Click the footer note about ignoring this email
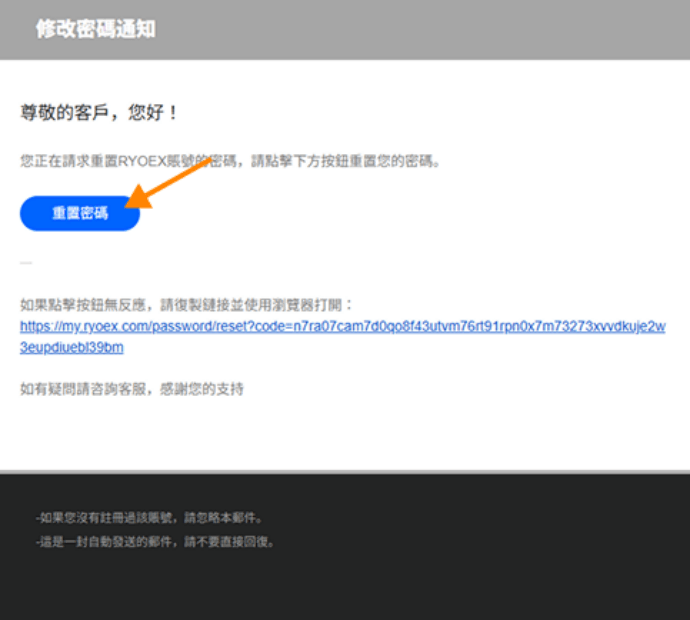This screenshot has height=620, width=690. (x=149, y=518)
